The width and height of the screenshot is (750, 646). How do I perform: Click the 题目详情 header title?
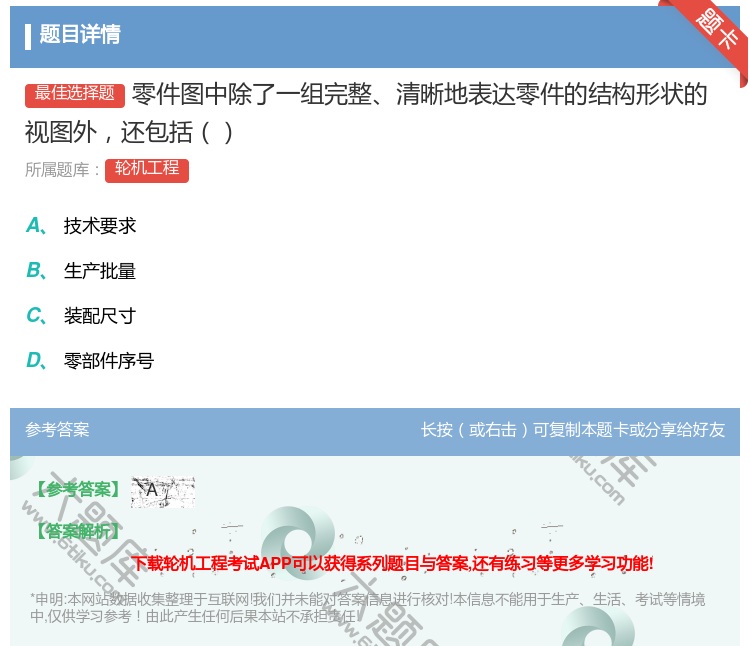pyautogui.click(x=80, y=34)
